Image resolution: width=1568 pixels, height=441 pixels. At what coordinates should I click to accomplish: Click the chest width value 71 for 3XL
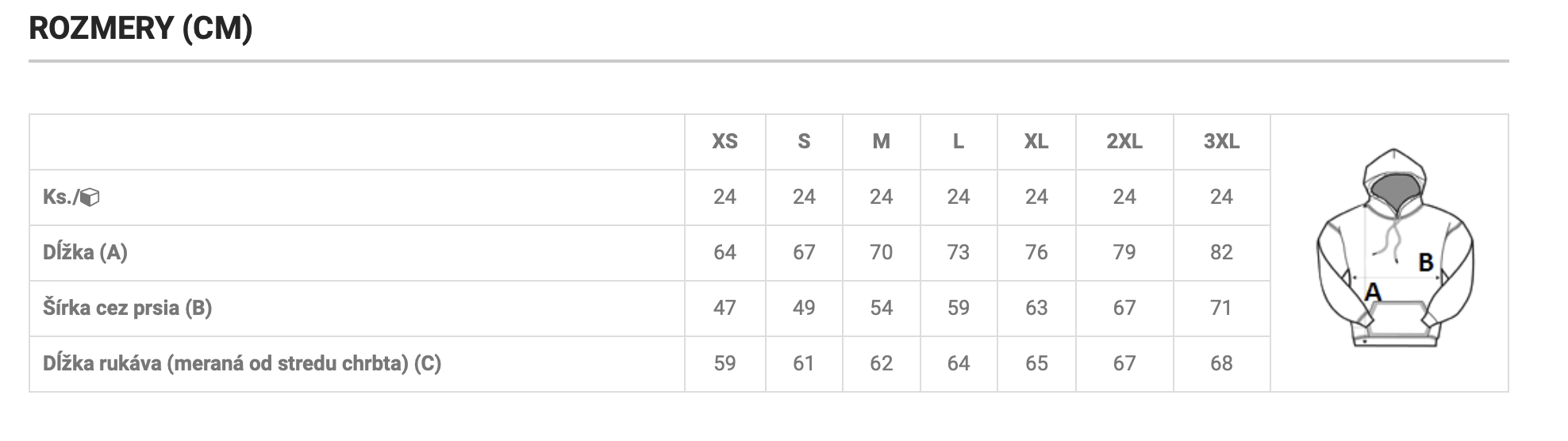pos(1221,308)
